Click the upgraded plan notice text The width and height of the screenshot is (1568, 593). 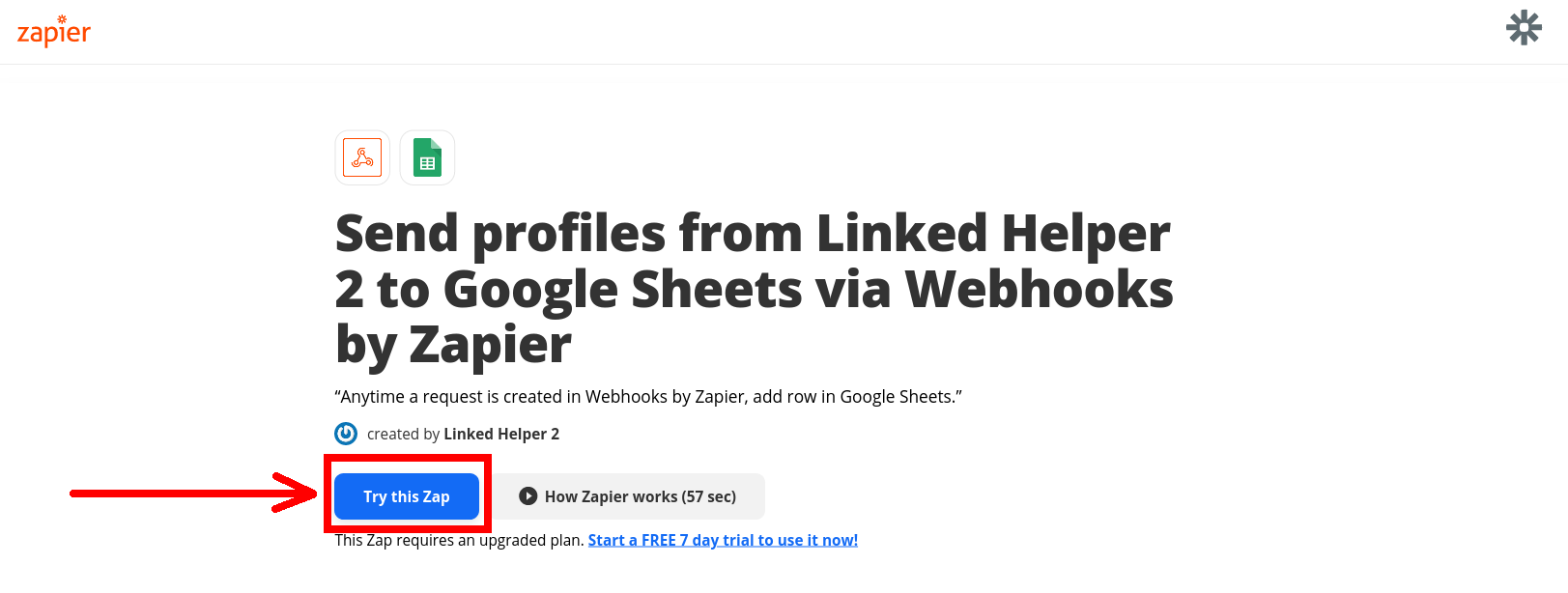coord(459,540)
